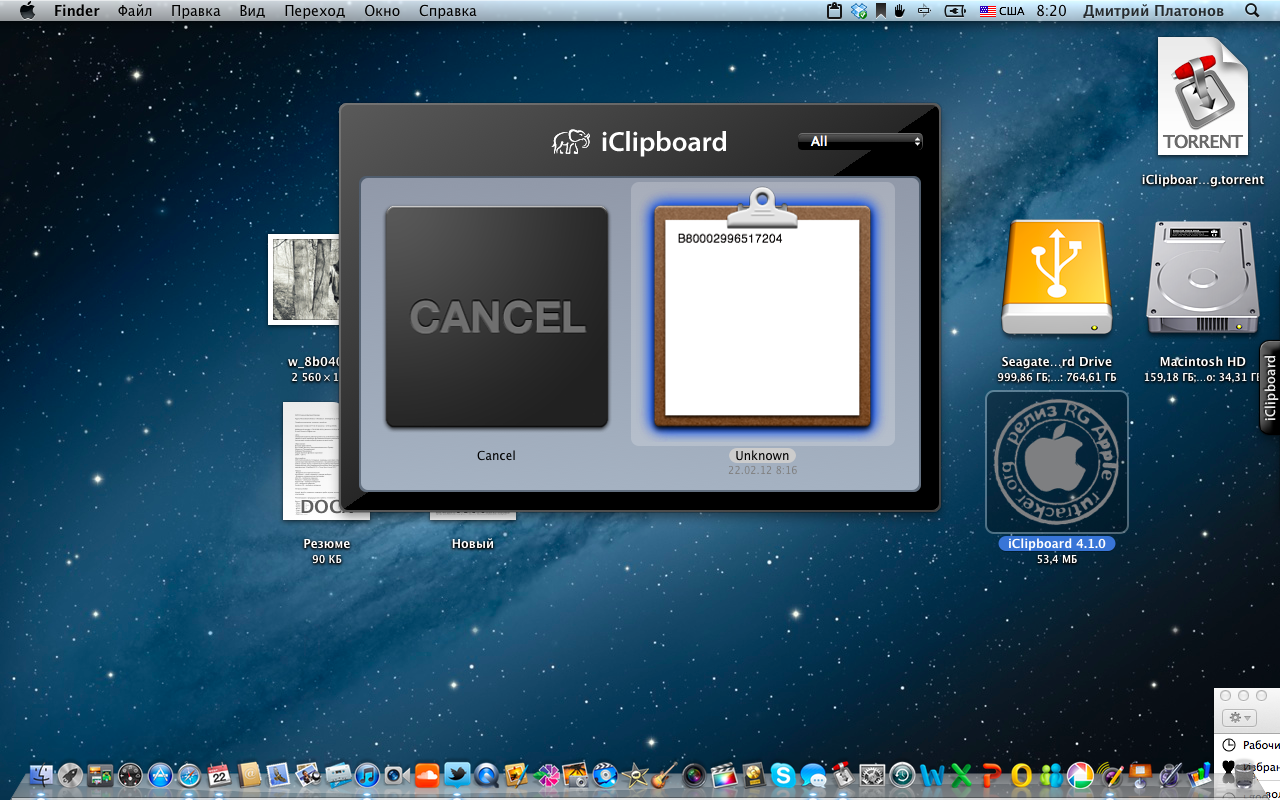The height and width of the screenshot is (800, 1280).
Task: Select the Seagate external drive icon
Action: (1057, 277)
